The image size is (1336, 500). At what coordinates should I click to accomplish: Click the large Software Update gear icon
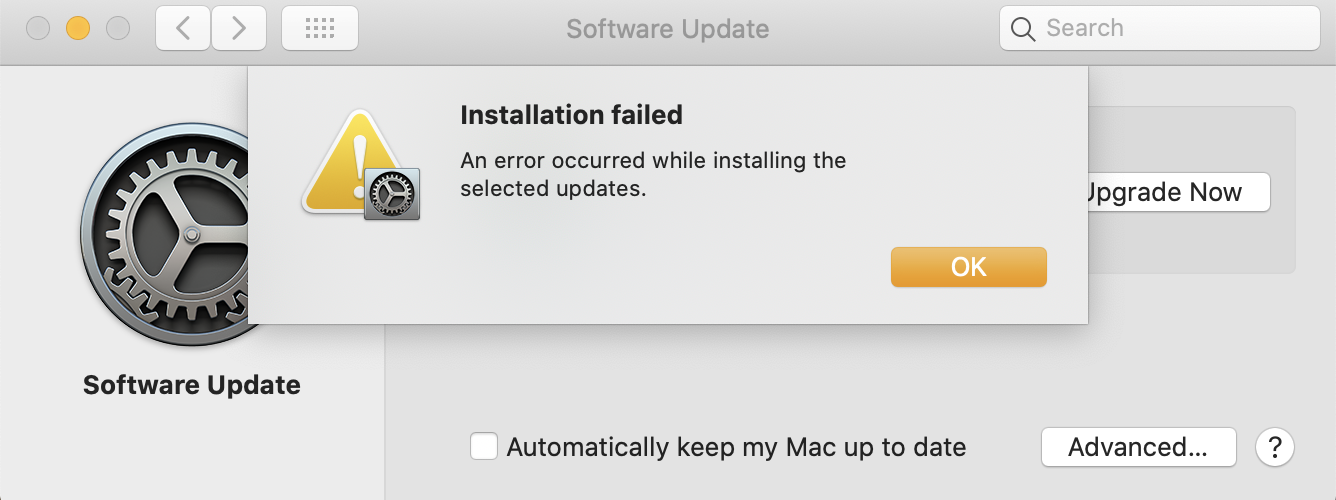[x=165, y=240]
